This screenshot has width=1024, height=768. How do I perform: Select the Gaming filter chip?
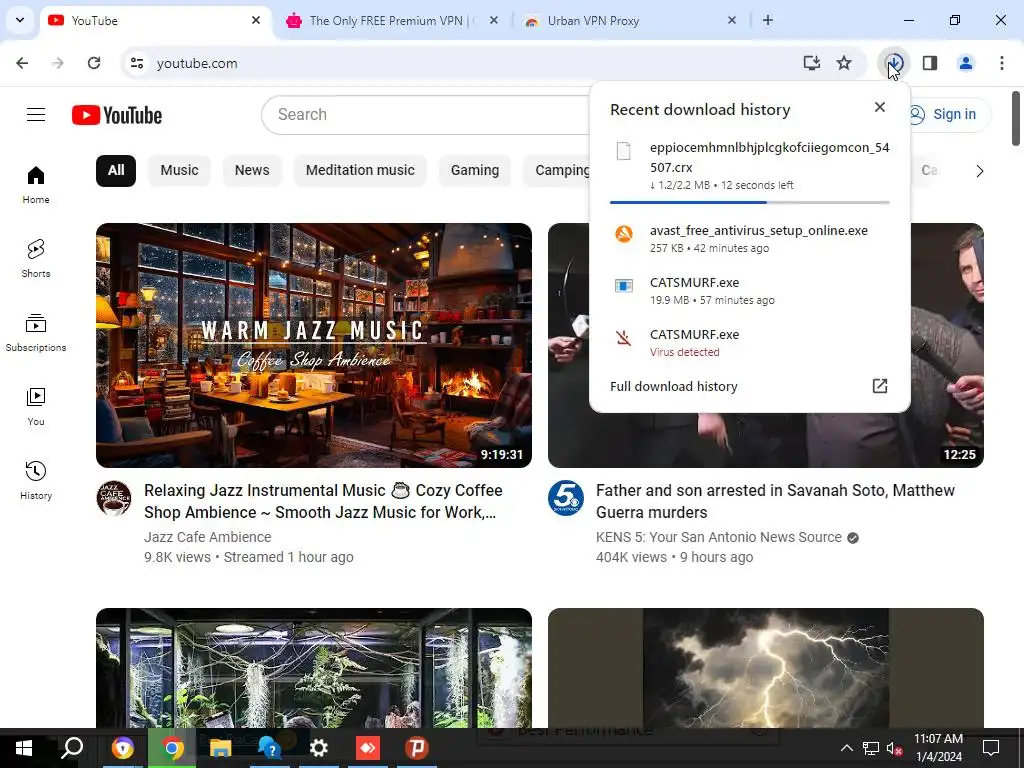475,170
